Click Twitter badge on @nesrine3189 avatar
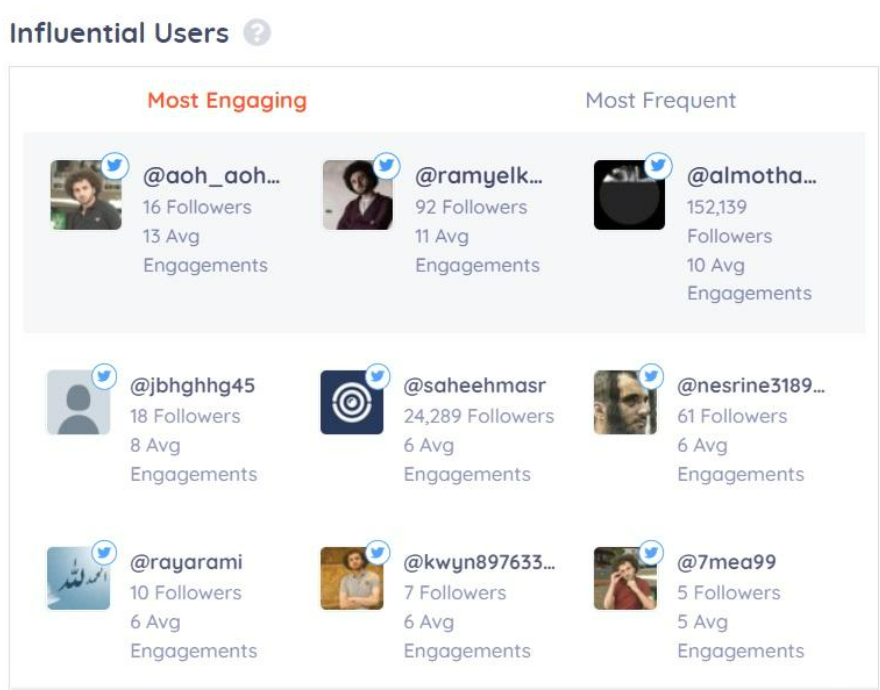 coord(651,376)
